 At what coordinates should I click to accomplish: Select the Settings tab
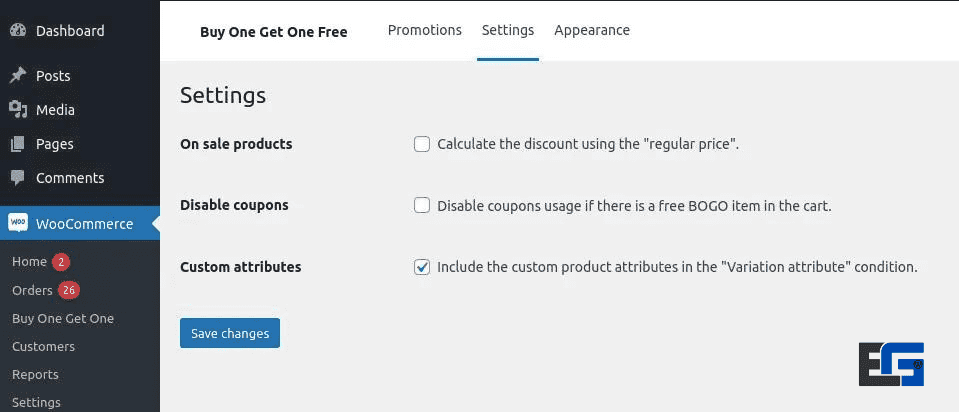pyautogui.click(x=508, y=30)
